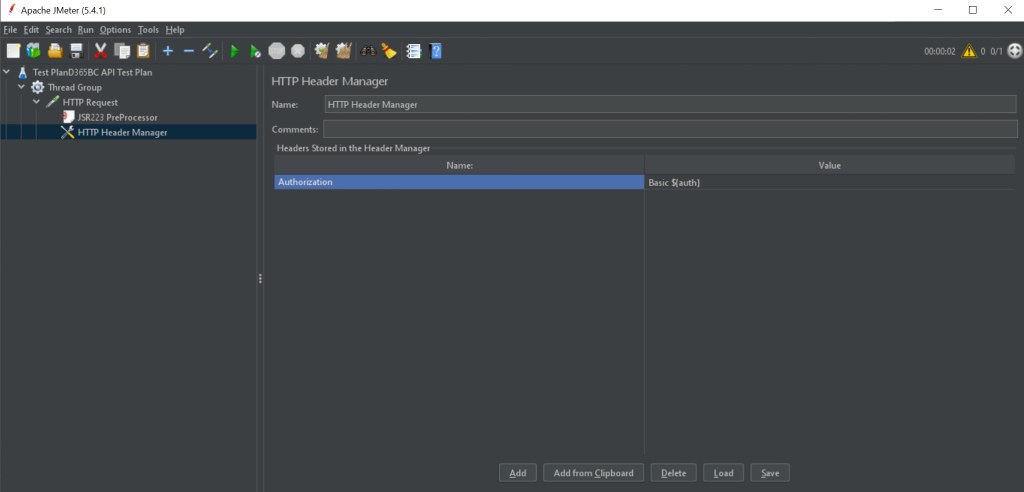Click the Search binoculars icon
This screenshot has width=1024, height=492.
(x=368, y=51)
